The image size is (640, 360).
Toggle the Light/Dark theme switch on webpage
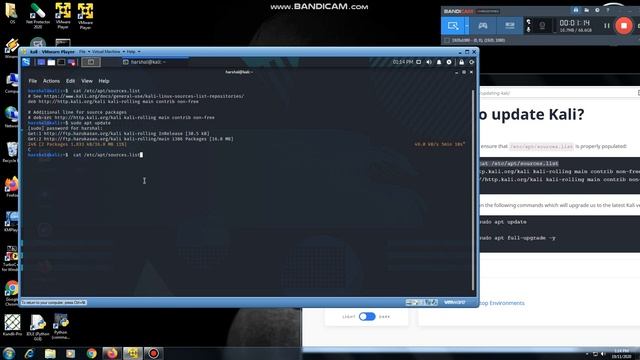coord(367,317)
